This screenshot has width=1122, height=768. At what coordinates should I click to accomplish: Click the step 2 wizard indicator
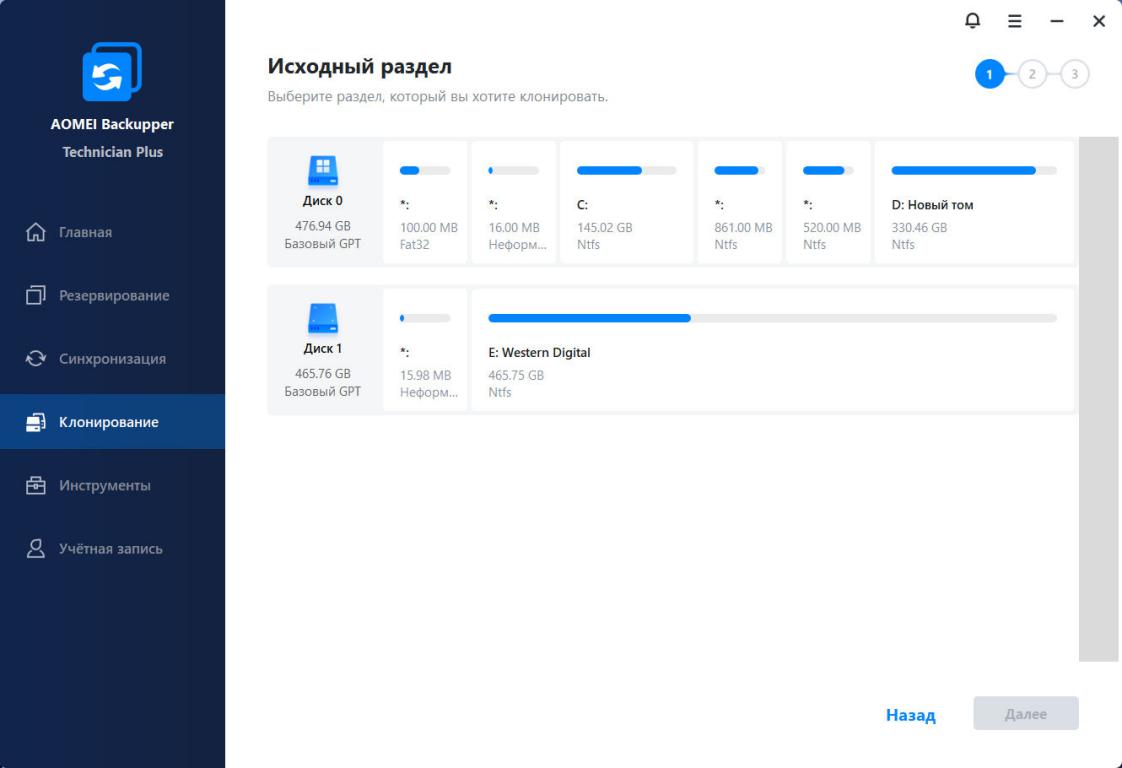[1032, 74]
